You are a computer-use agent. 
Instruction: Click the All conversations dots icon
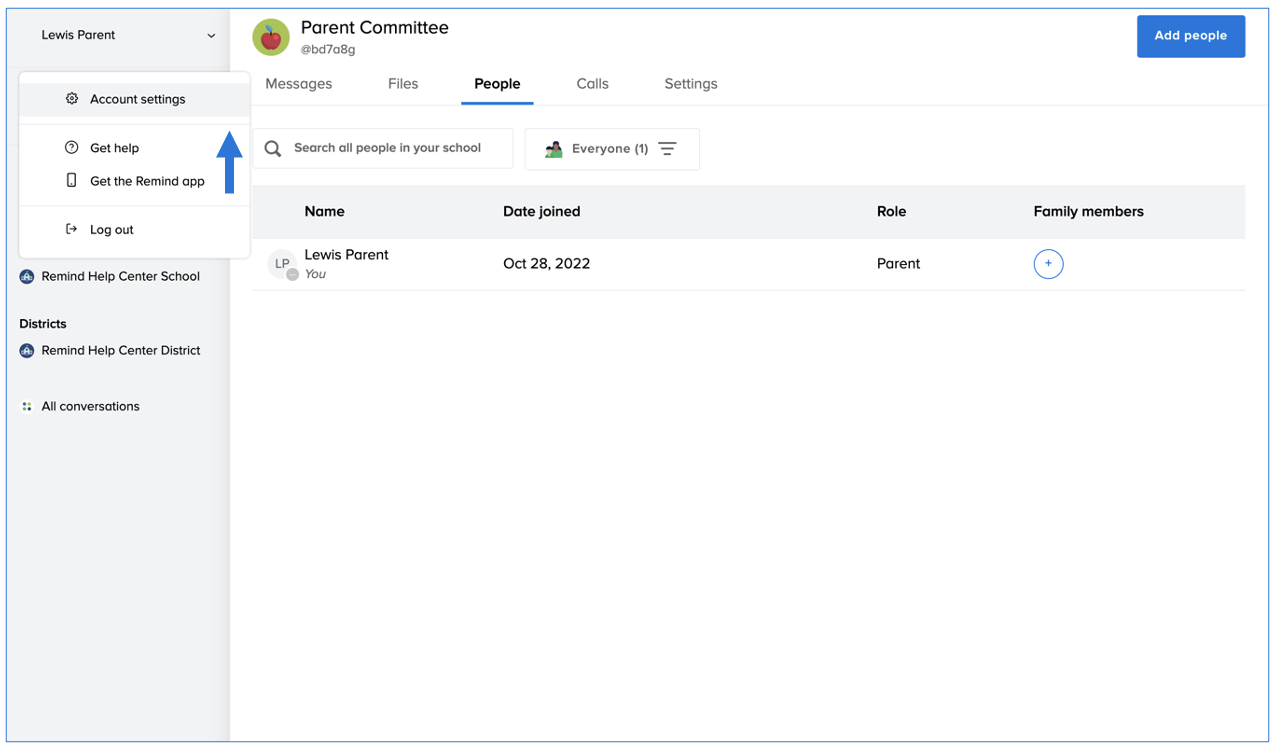(27, 407)
